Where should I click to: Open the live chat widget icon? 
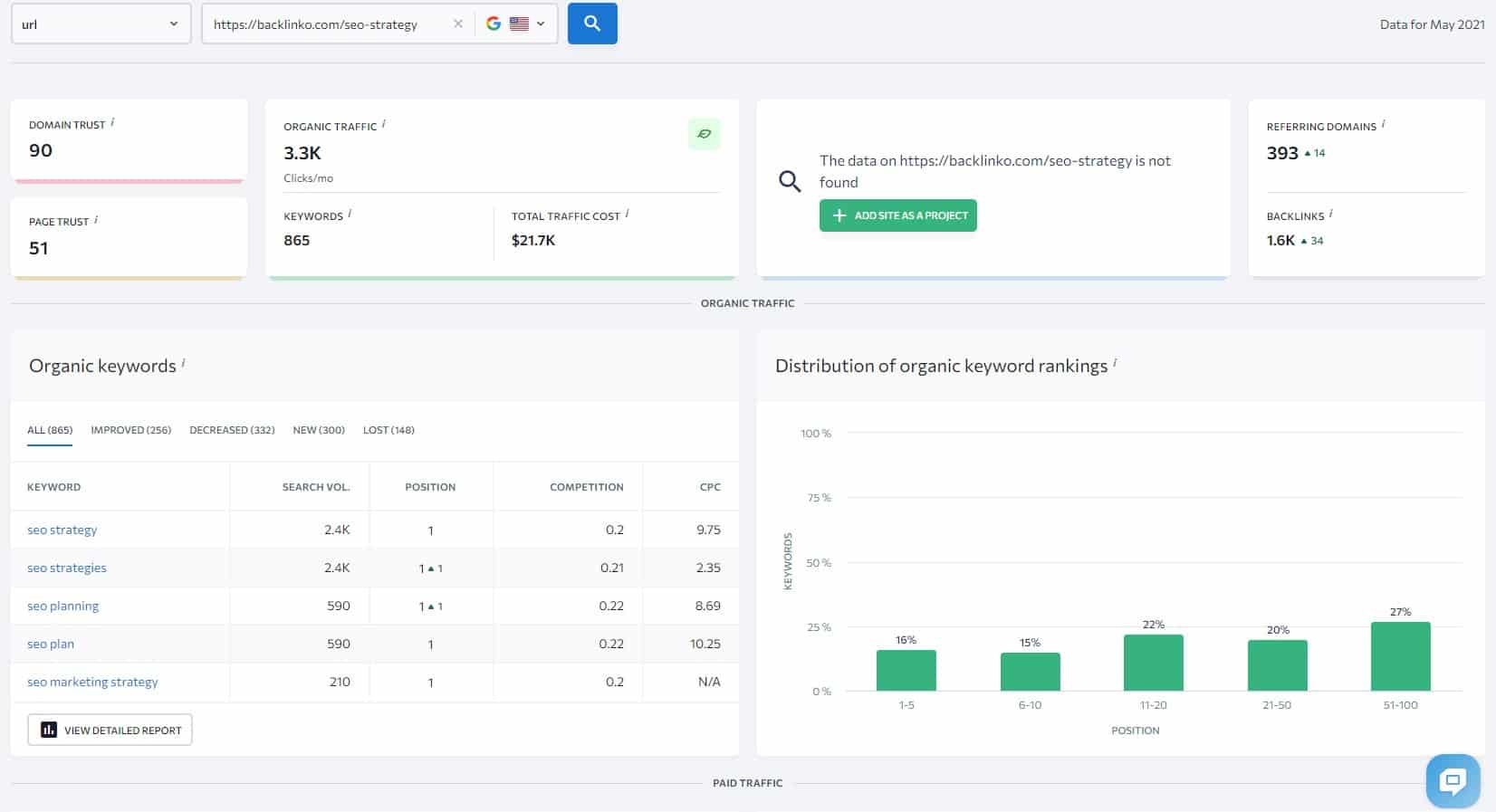click(1453, 780)
